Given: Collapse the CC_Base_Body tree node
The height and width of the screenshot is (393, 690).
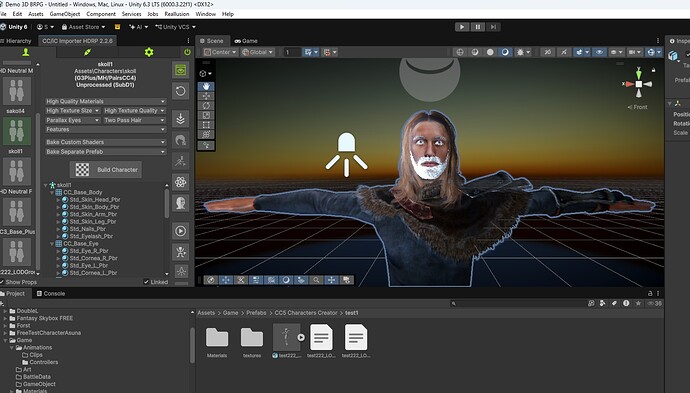Looking at the screenshot, I should 52,193.
